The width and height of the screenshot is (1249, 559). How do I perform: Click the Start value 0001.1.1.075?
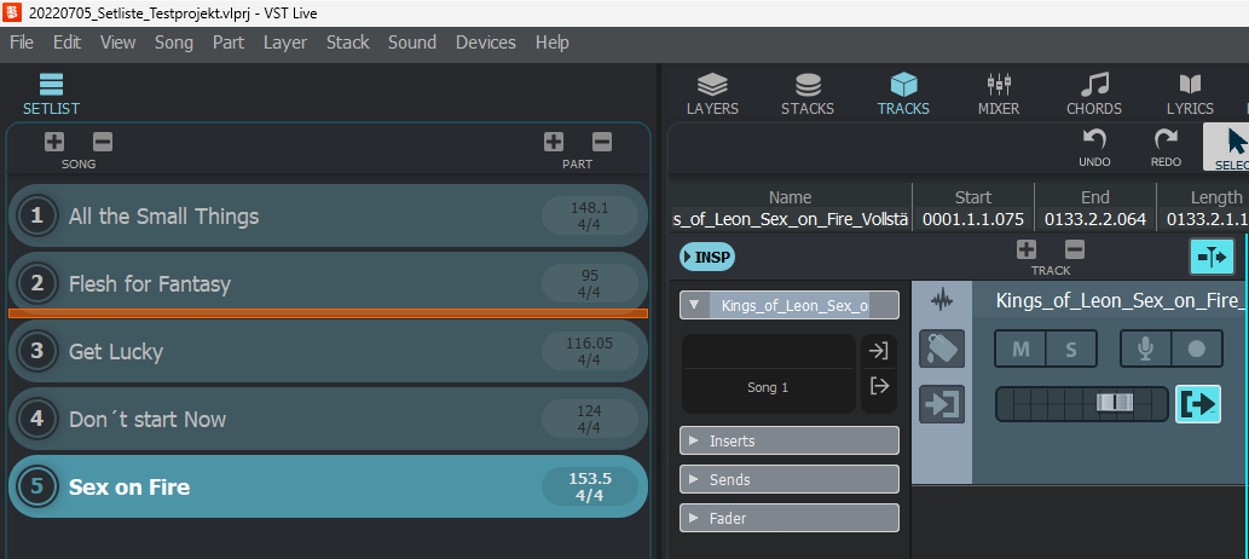coord(973,219)
